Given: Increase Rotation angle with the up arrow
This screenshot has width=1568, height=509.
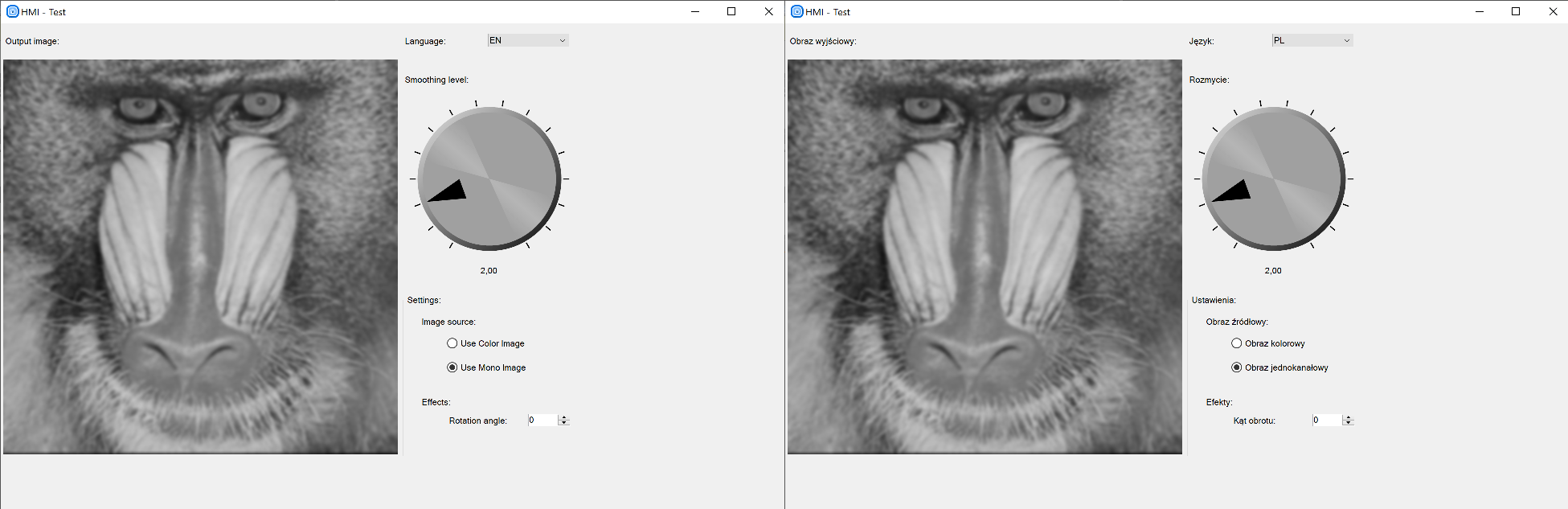Looking at the screenshot, I should coord(563,417).
